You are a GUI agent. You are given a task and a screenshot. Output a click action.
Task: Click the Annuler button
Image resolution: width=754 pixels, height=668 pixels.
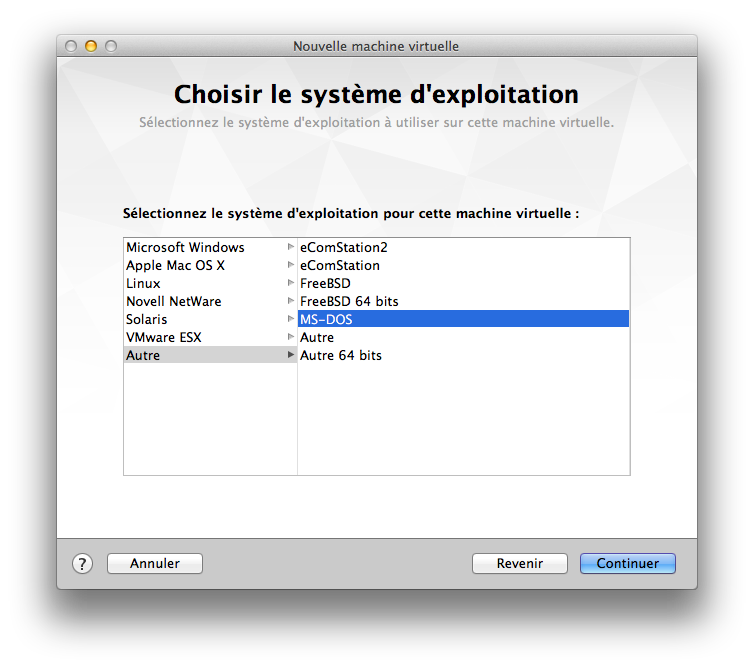(x=155, y=563)
